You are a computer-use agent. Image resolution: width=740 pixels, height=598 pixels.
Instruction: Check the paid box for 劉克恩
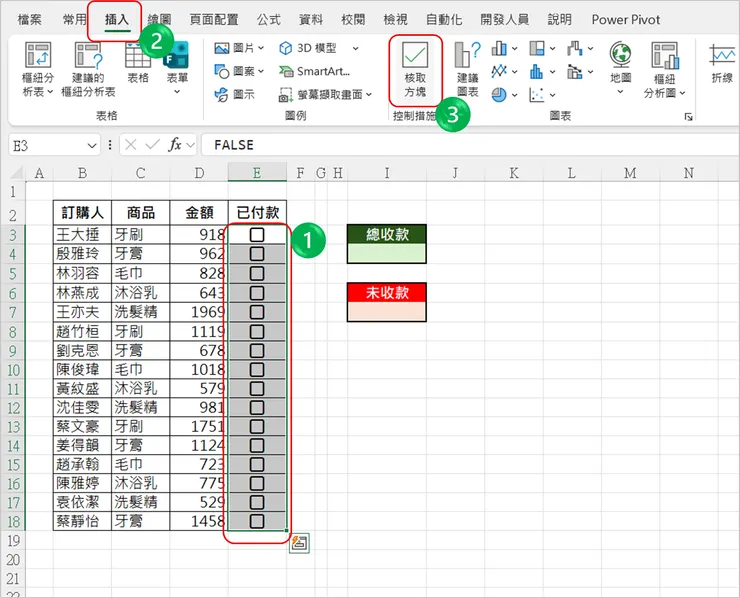pyautogui.click(x=257, y=351)
